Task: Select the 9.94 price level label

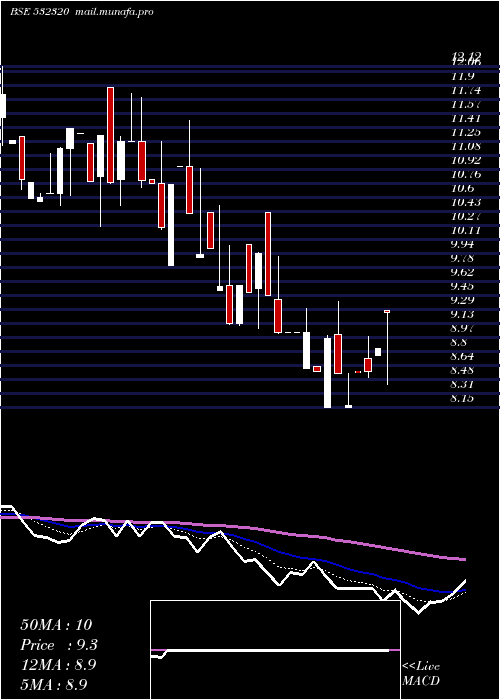Action: (x=464, y=245)
